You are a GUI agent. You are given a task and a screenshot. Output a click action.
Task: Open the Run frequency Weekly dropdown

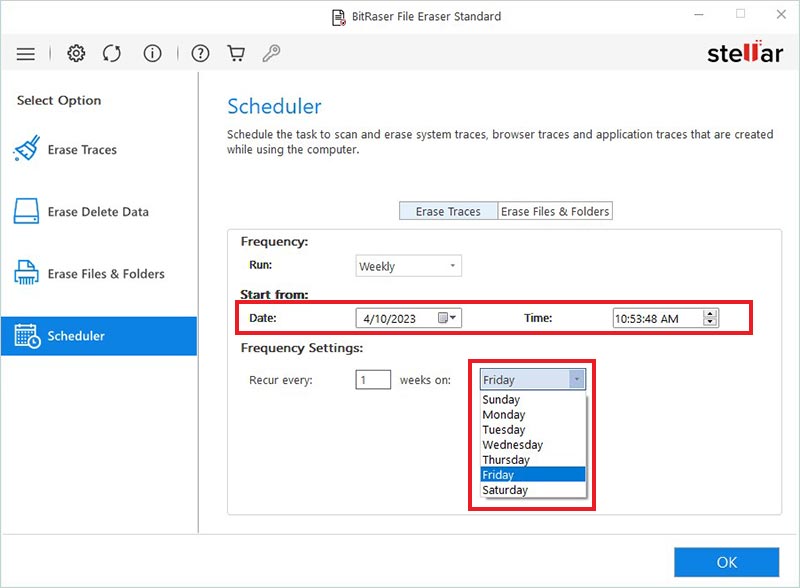pyautogui.click(x=408, y=265)
